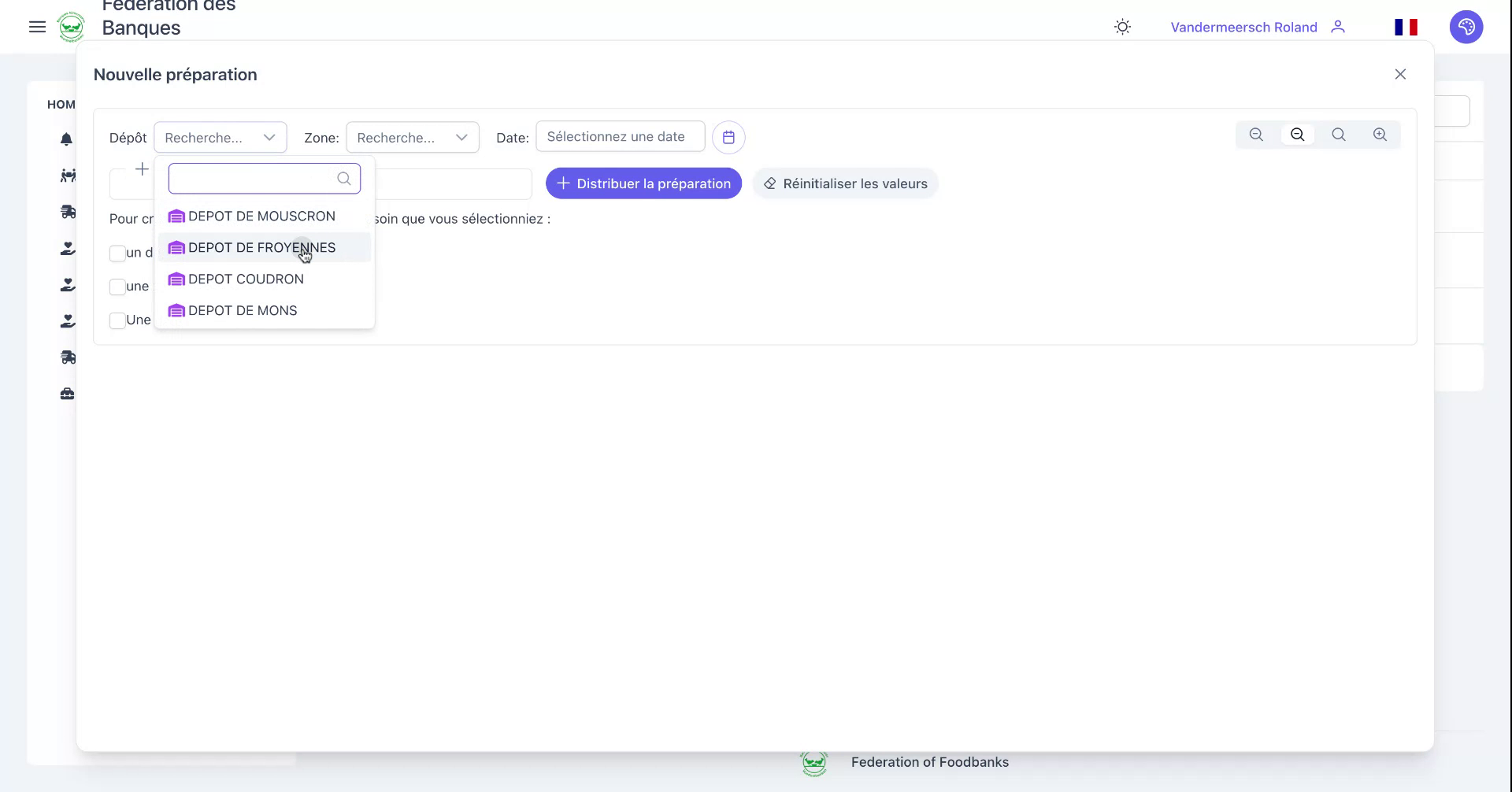Select DEPOT DE MONS from the list
The height and width of the screenshot is (792, 1512).
(243, 309)
